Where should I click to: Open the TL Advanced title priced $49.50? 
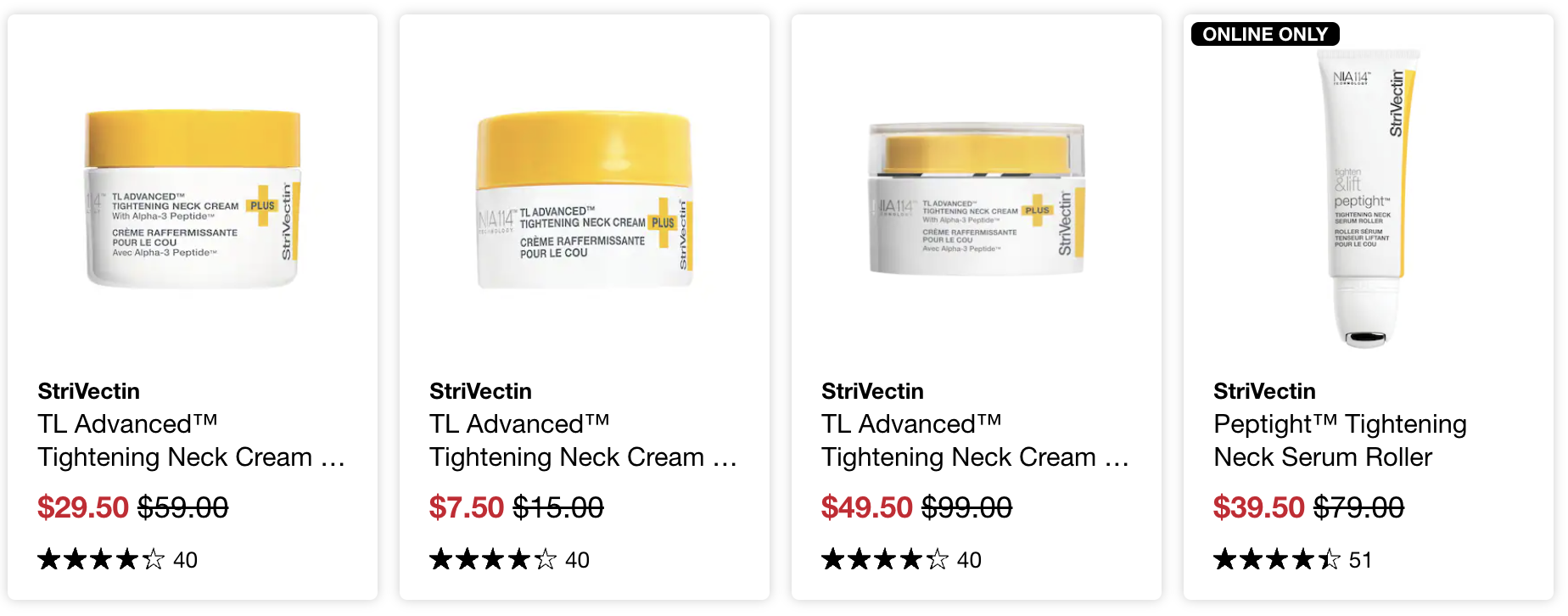pyautogui.click(x=976, y=440)
